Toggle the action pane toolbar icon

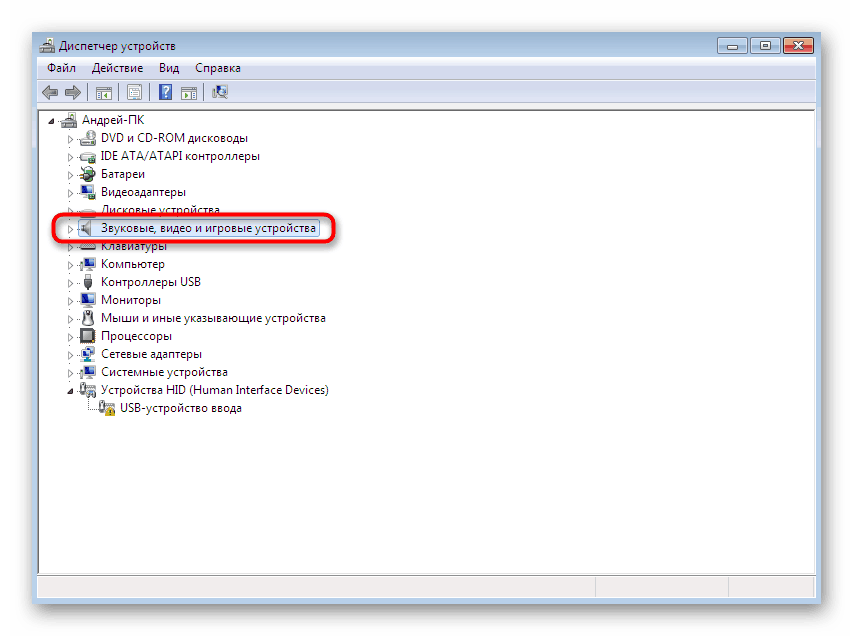click(189, 92)
